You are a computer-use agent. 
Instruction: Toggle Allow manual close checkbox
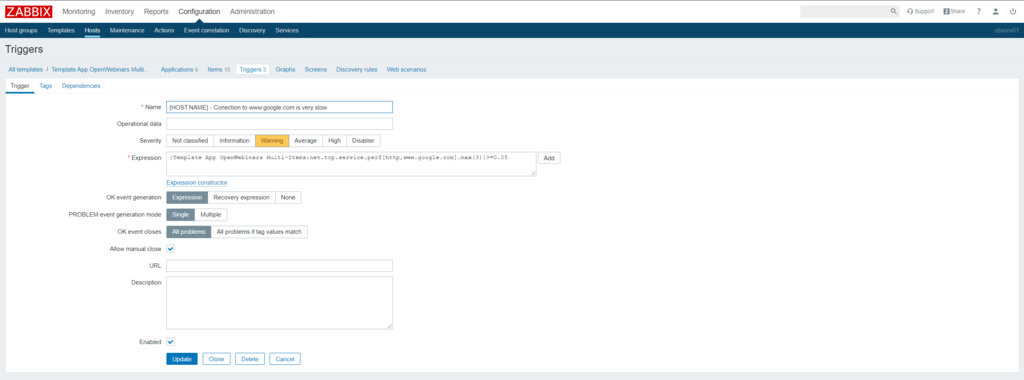[170, 249]
